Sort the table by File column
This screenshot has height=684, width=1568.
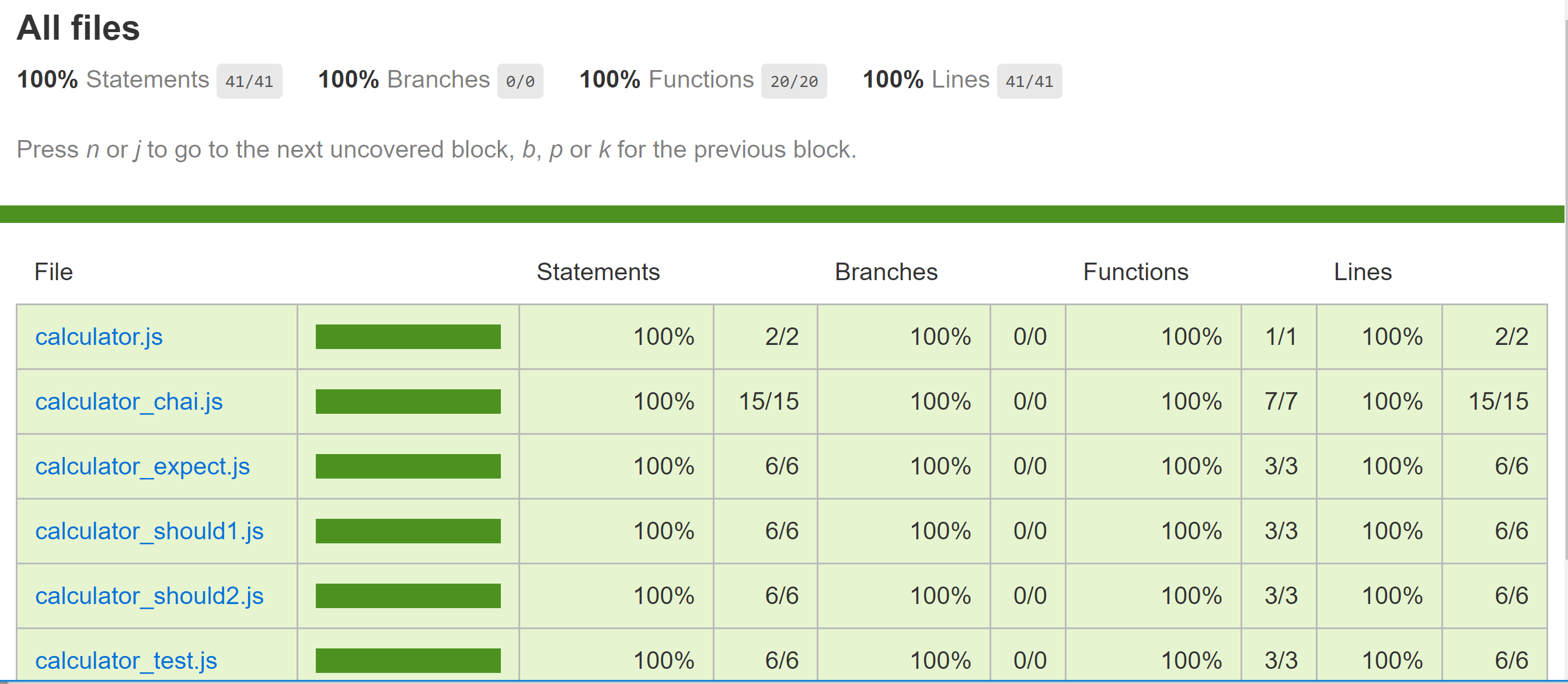[x=54, y=271]
